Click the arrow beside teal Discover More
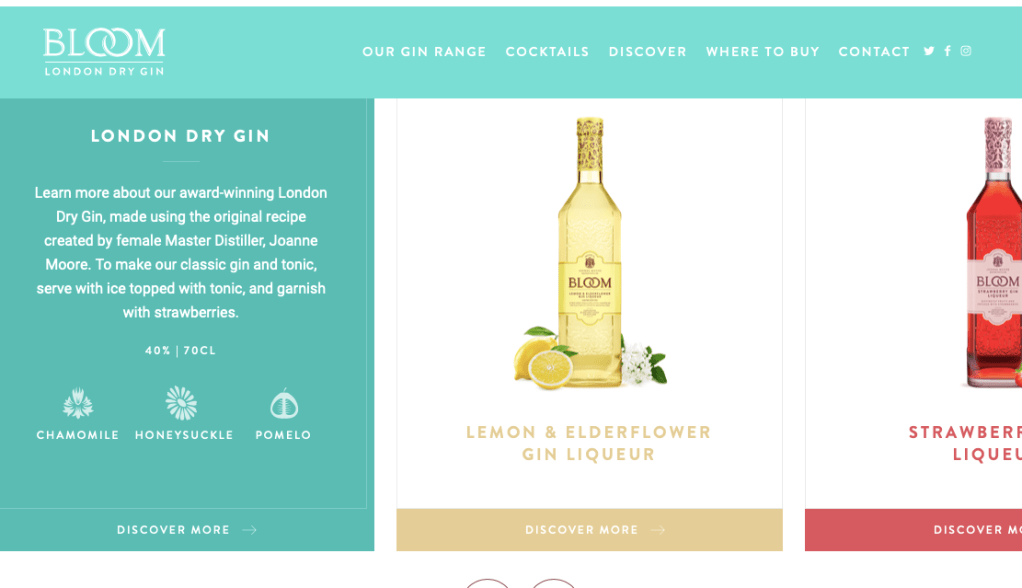The height and width of the screenshot is (588, 1022). pos(250,530)
